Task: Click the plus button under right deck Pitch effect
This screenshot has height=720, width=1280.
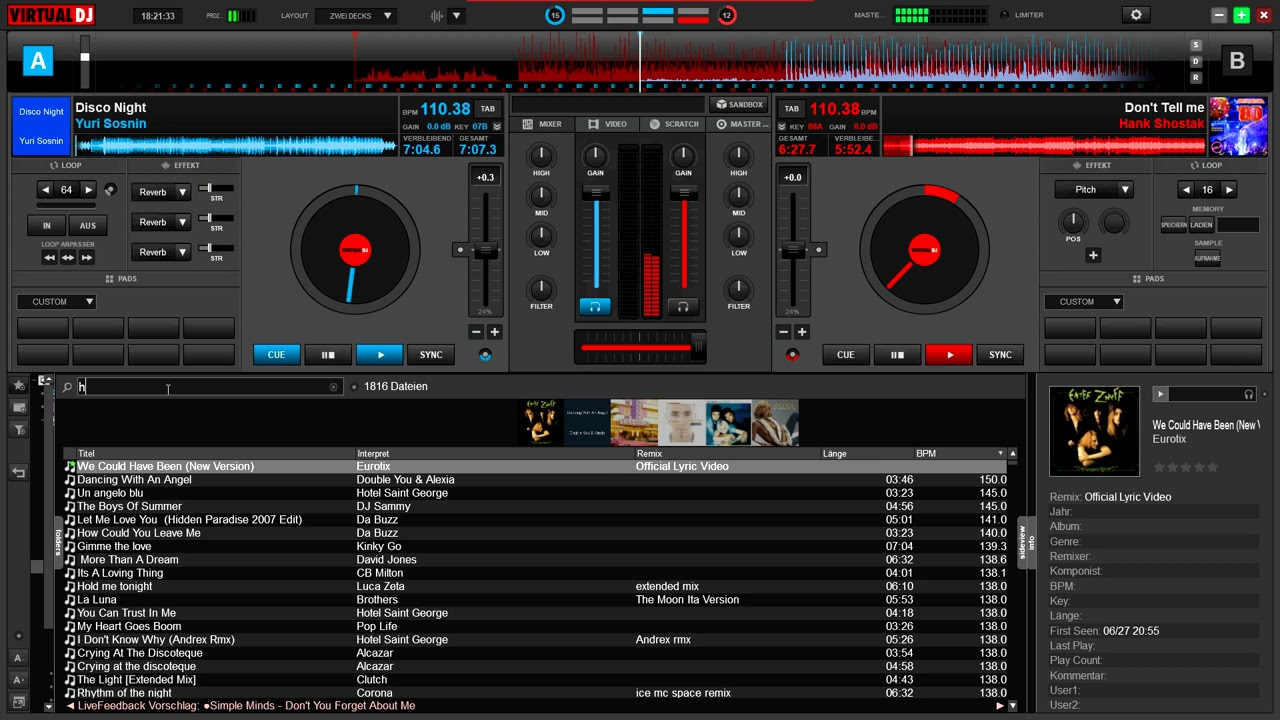Action: tap(1093, 255)
